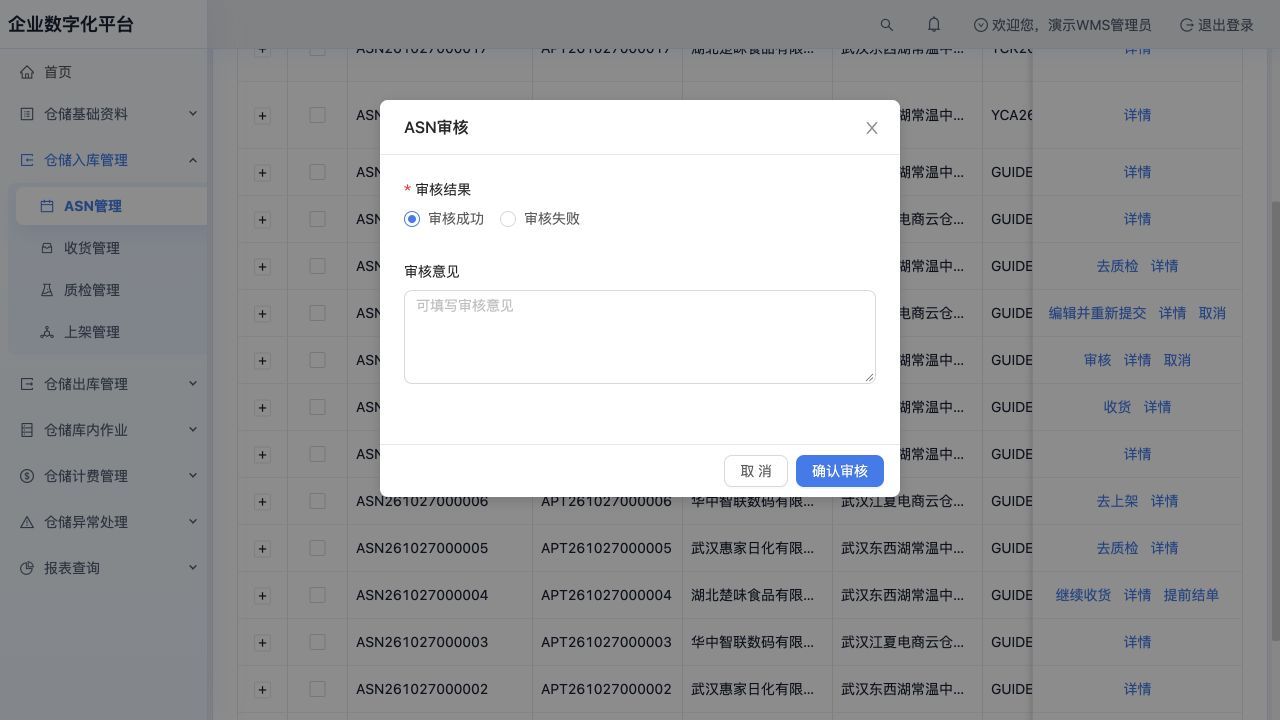
Task: Expand the 报表查询 menu
Action: coord(104,568)
